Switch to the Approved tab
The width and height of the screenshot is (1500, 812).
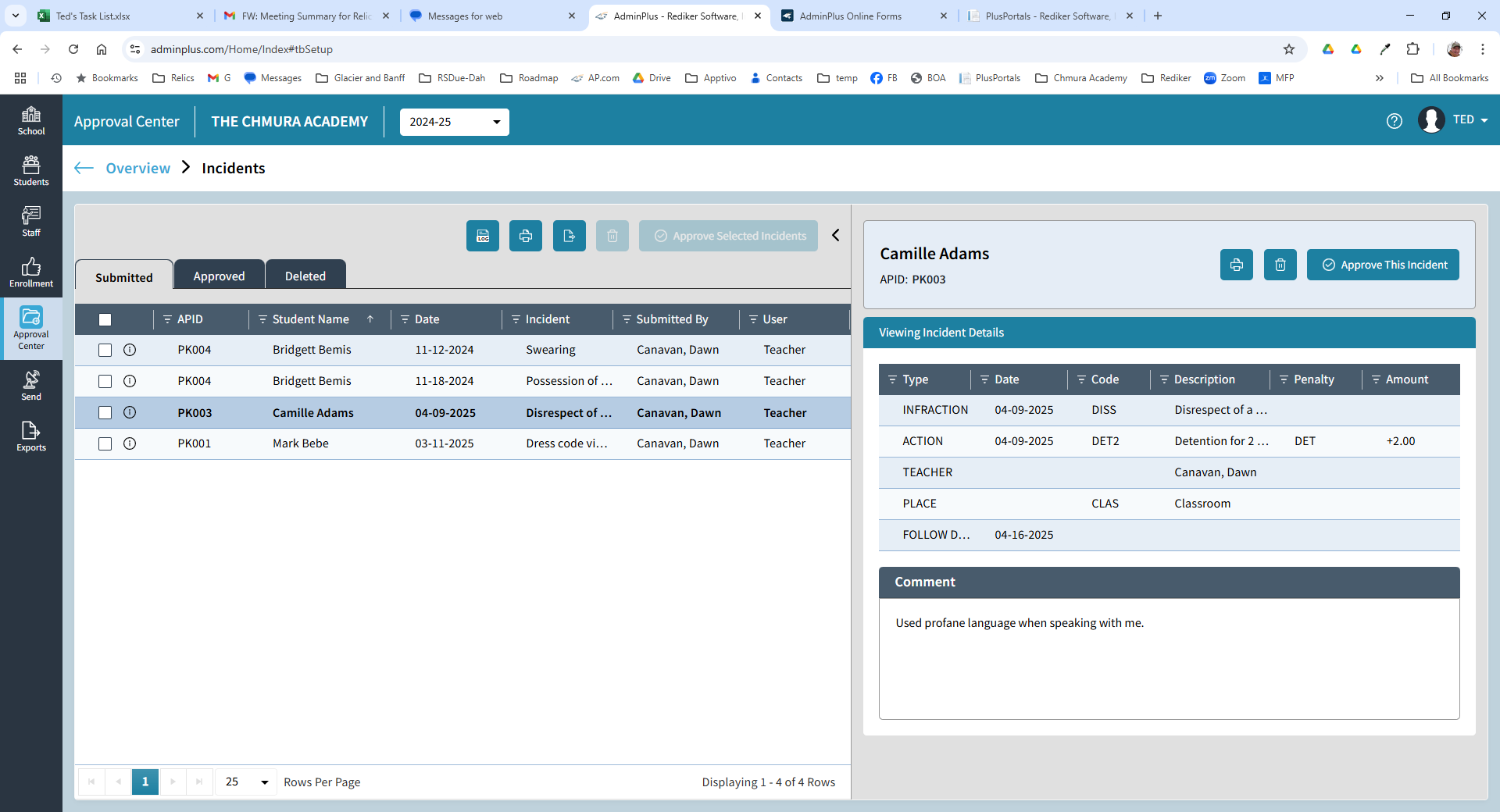click(x=219, y=276)
